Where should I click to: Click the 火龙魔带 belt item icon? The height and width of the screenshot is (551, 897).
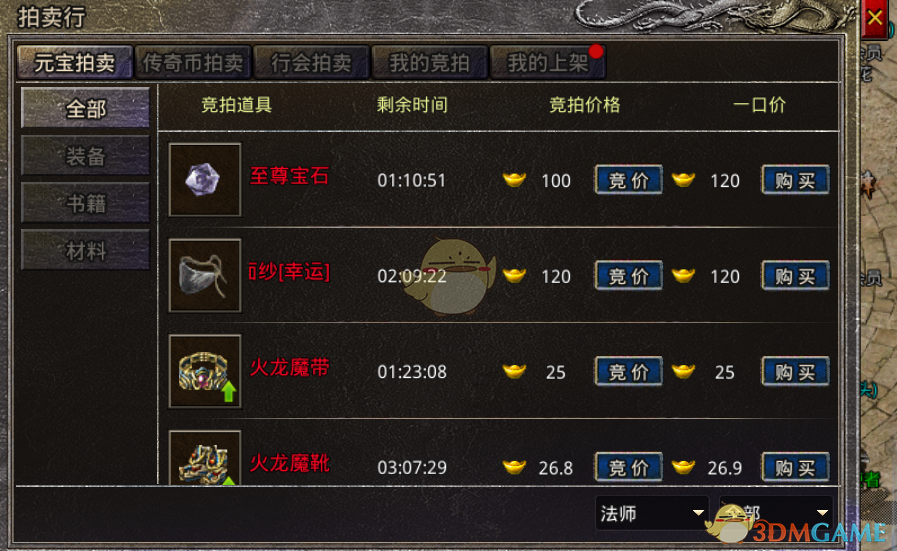(x=205, y=371)
